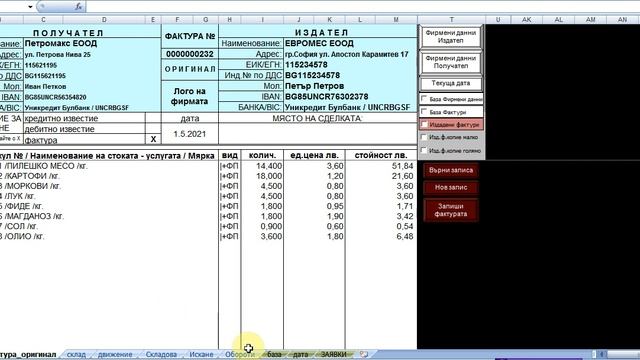Toggle the 'Изд.ф.копие голямо' checkbox
The height and width of the screenshot is (360, 640).
[424, 150]
